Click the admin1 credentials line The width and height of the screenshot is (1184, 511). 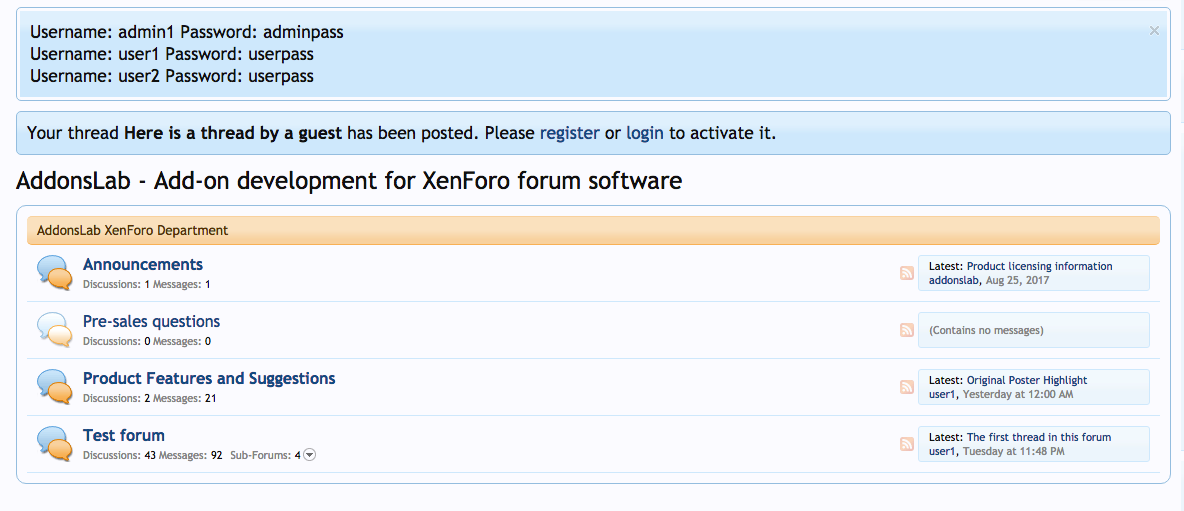point(187,32)
